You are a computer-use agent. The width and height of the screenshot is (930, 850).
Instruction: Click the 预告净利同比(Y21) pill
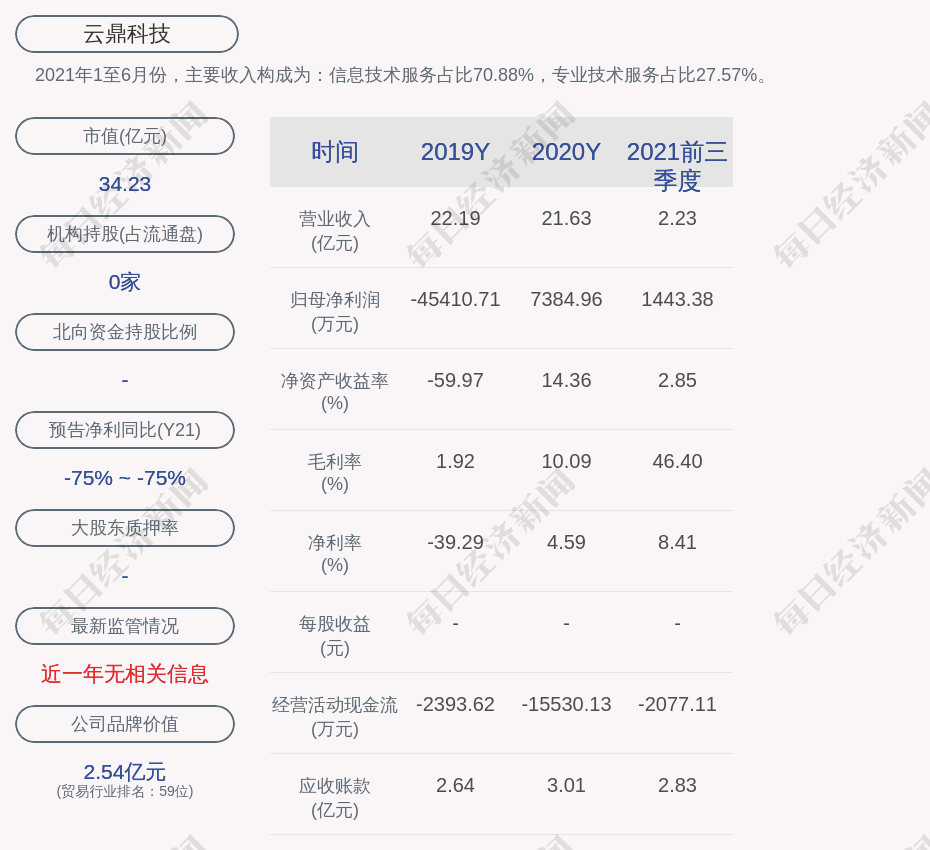125,430
